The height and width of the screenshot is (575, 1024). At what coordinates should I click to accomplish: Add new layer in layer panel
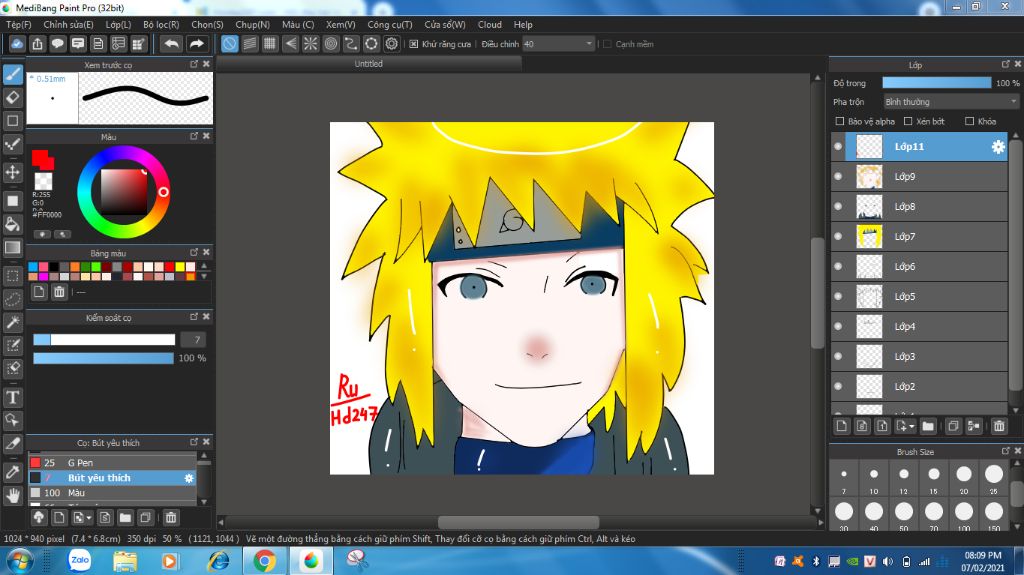(842, 426)
